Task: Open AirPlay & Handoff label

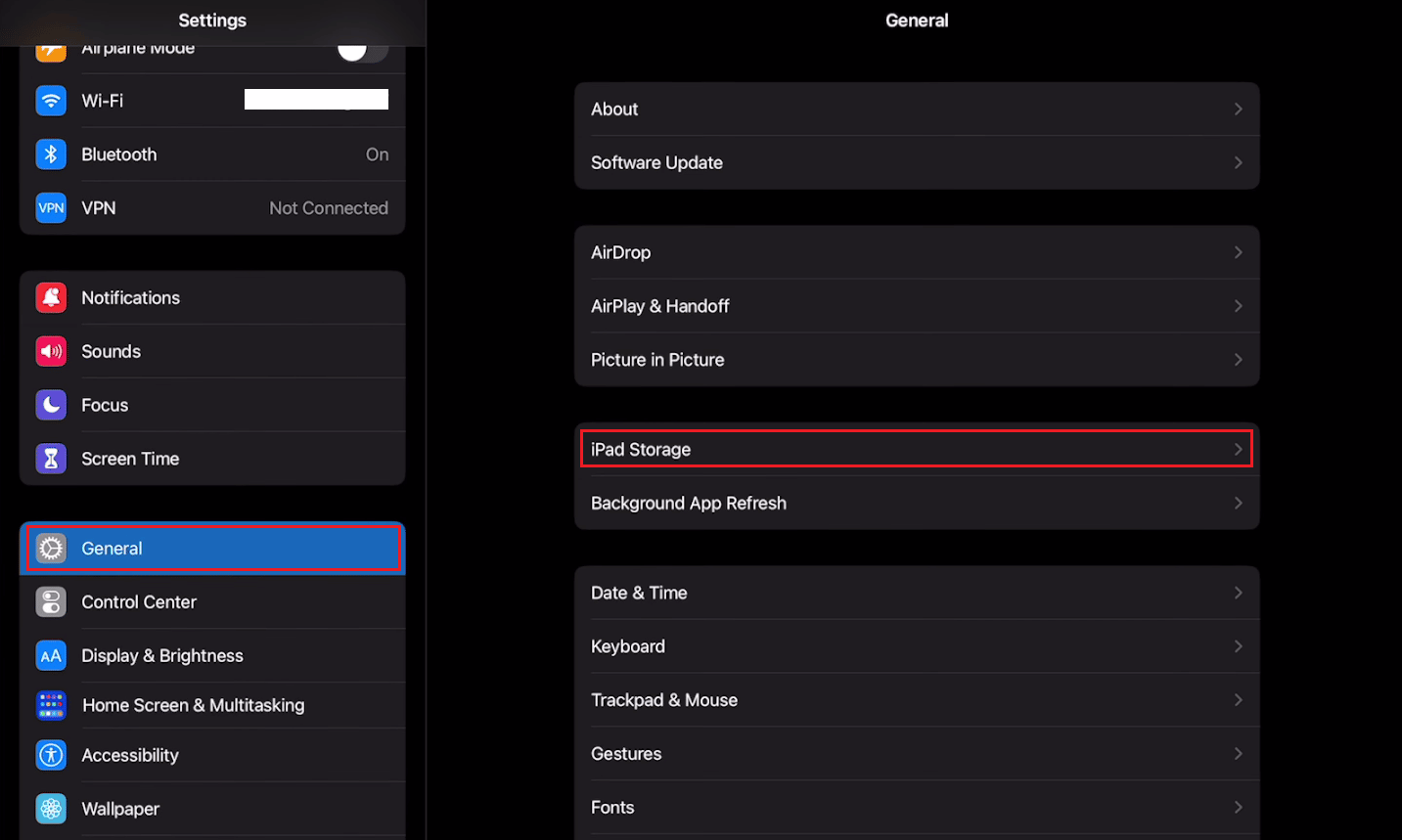Action: click(660, 306)
